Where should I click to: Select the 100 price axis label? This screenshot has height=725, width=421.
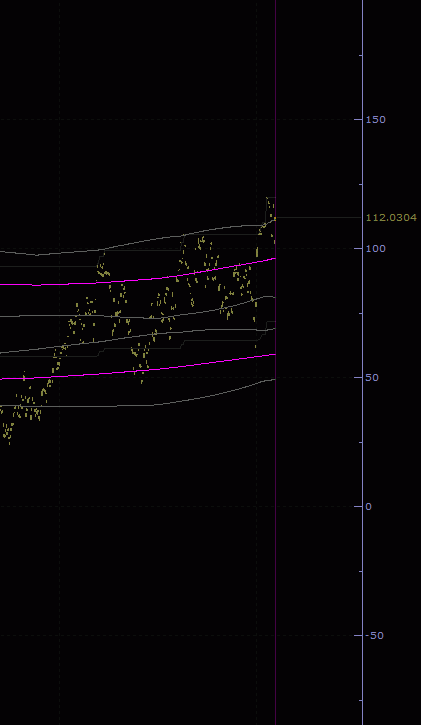tap(375, 249)
